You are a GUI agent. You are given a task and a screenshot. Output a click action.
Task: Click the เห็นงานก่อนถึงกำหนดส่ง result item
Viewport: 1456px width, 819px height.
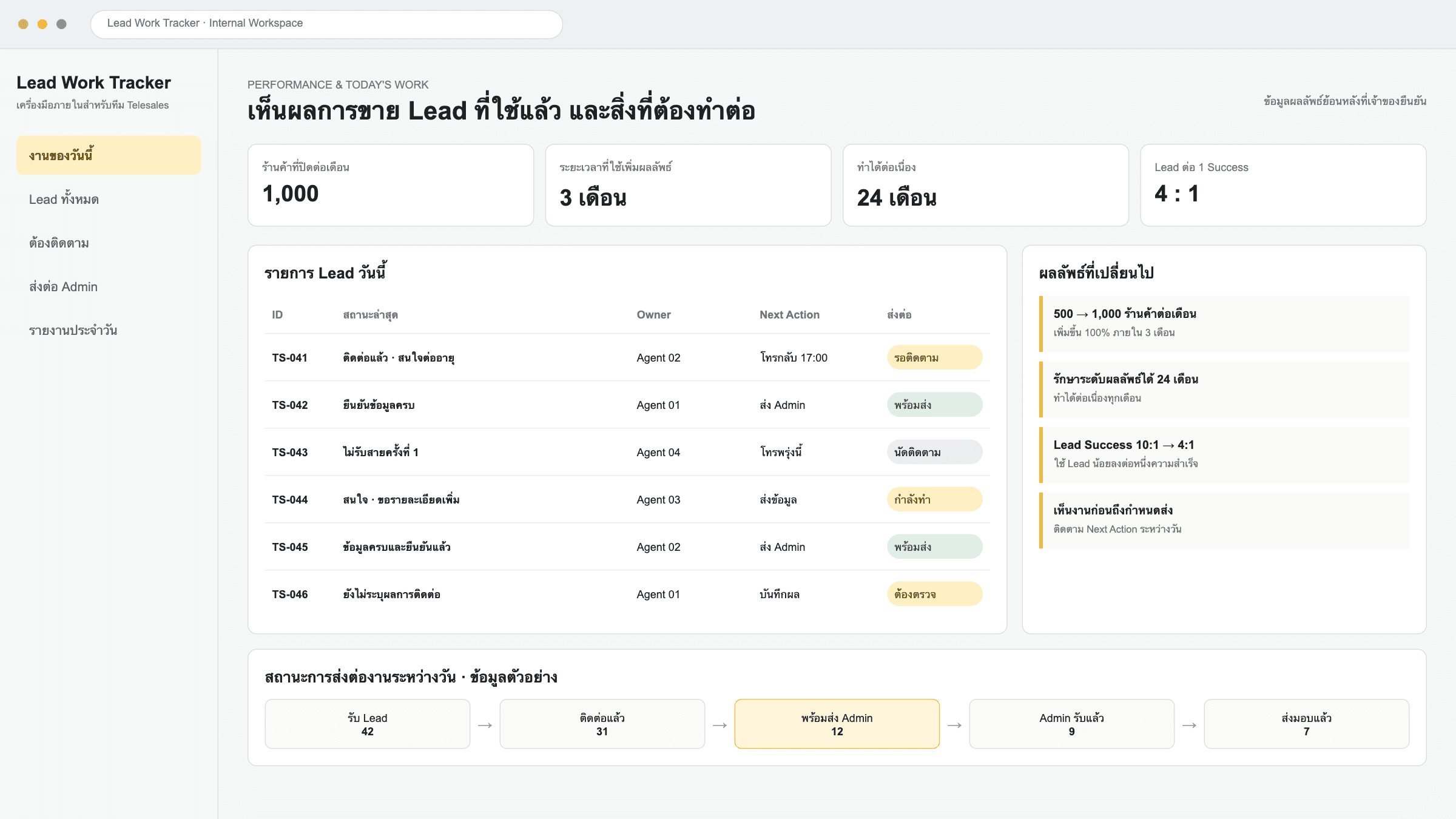point(1224,521)
